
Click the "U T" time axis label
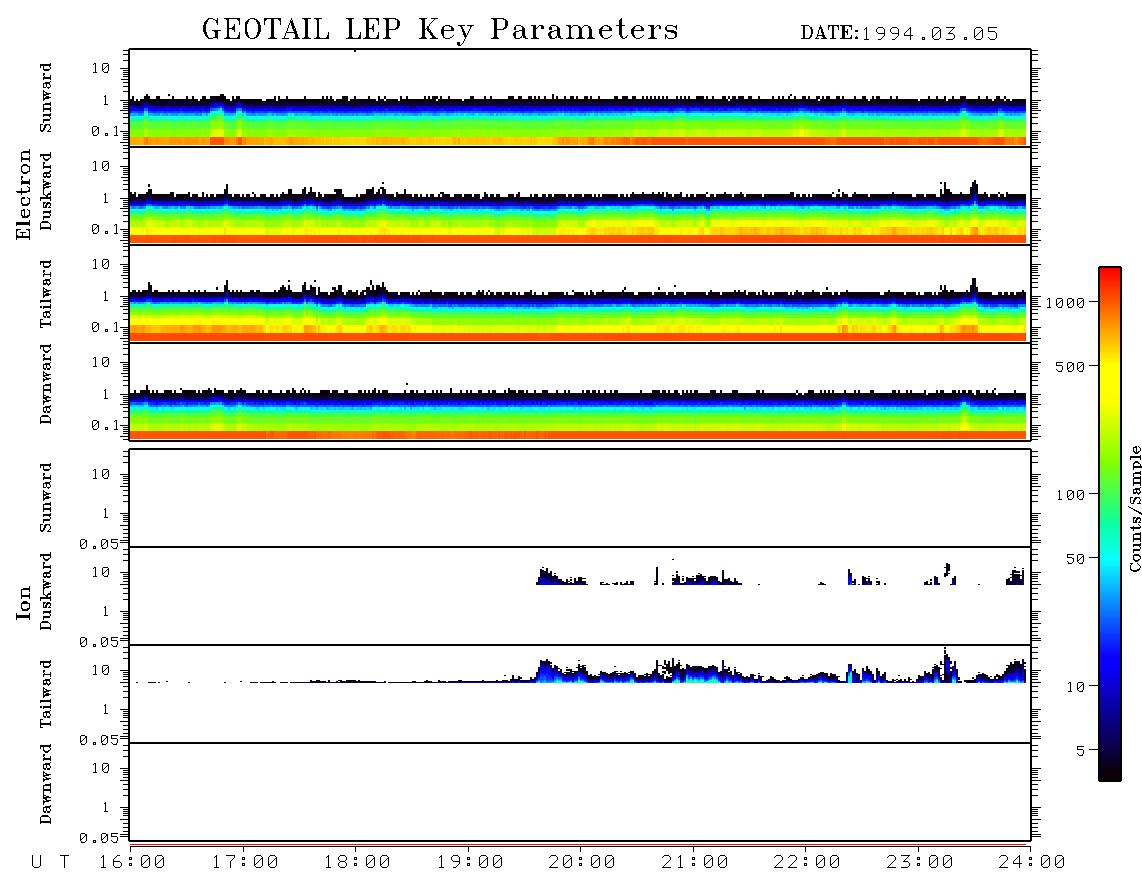pyautogui.click(x=50, y=863)
